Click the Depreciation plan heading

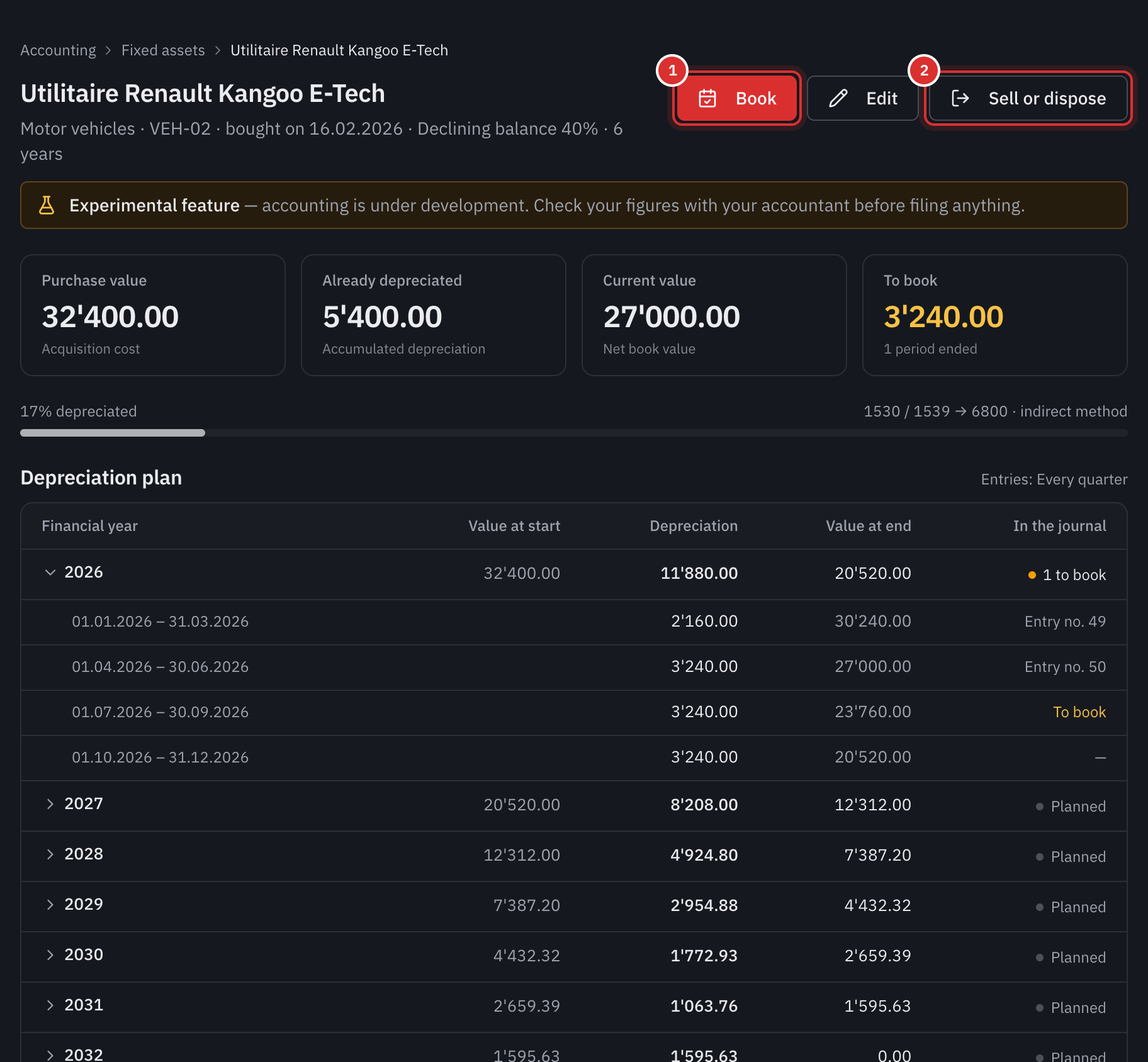point(101,478)
